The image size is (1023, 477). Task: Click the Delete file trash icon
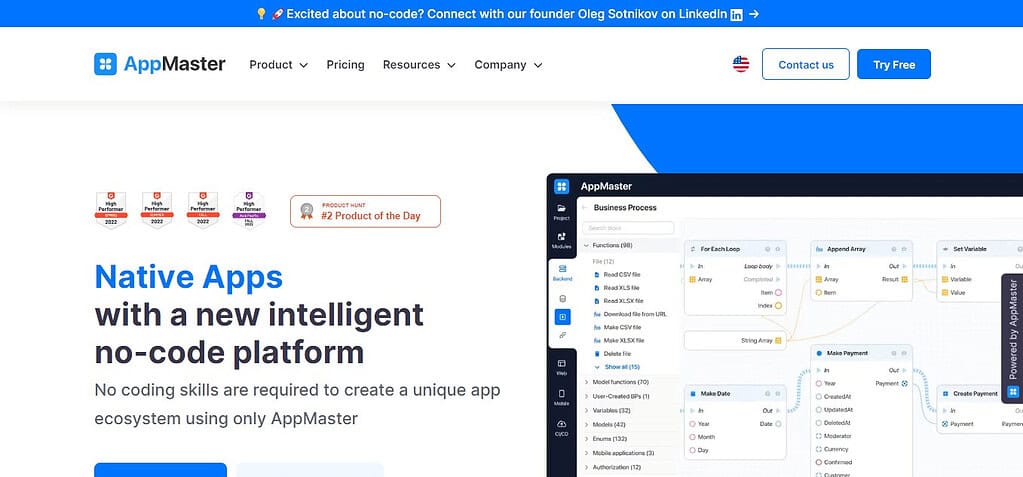pyautogui.click(x=596, y=354)
